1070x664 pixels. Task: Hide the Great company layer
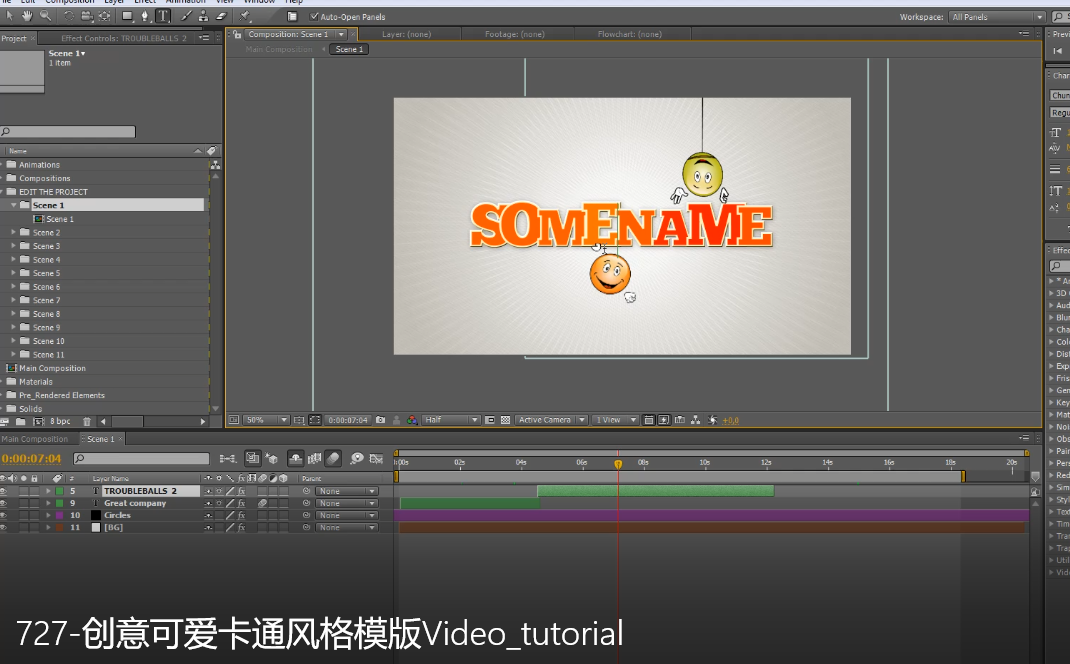3,503
